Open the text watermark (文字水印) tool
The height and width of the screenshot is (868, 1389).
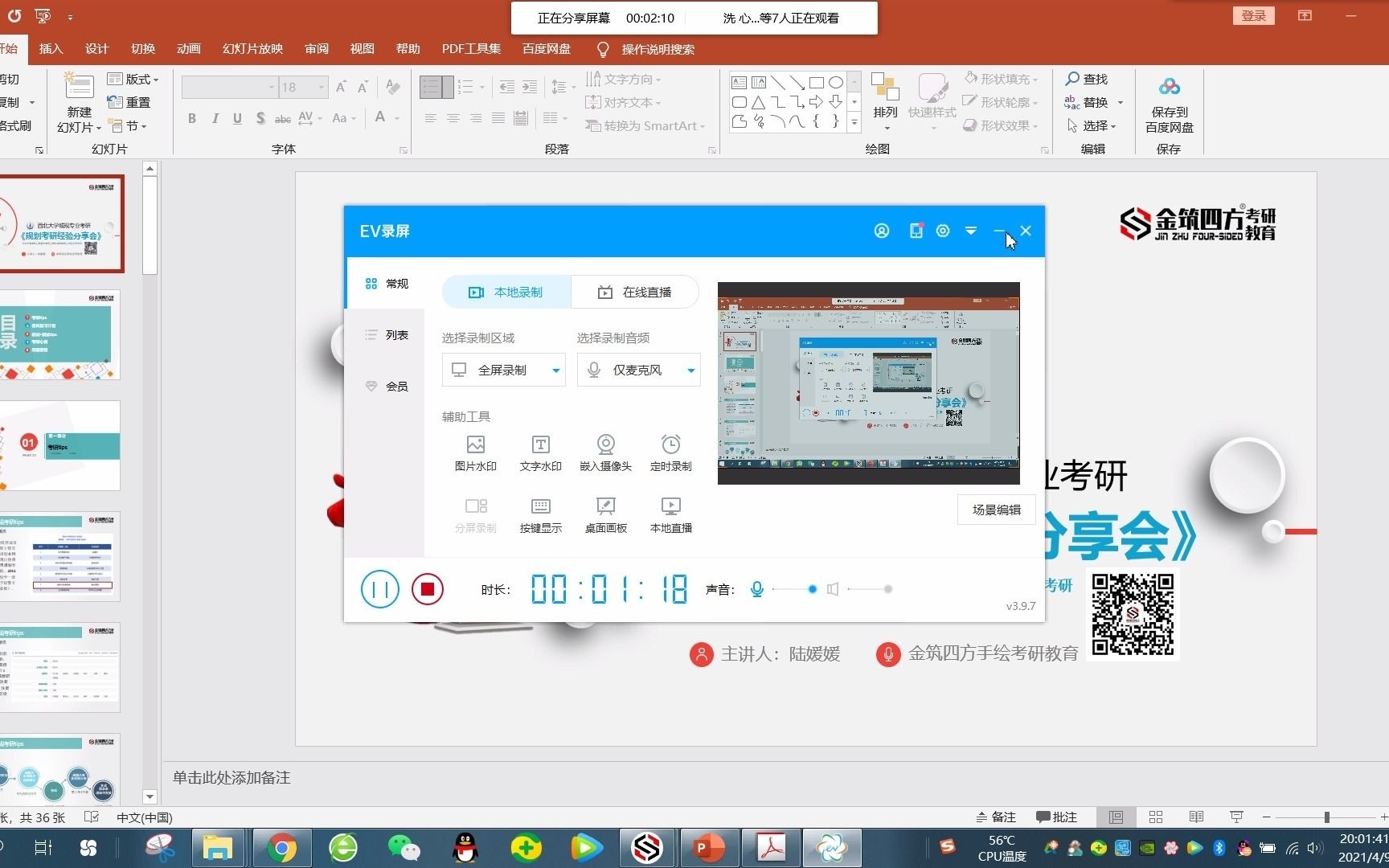540,453
